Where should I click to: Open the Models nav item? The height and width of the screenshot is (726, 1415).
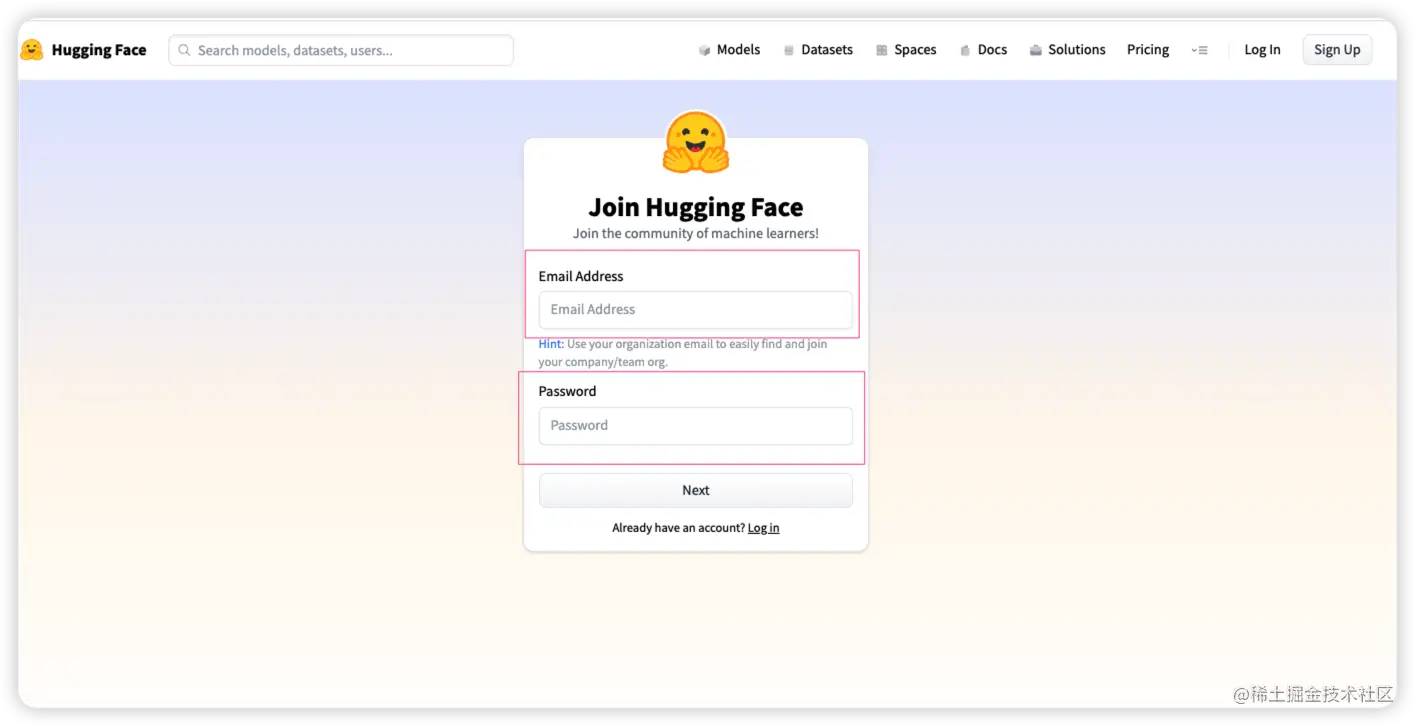[729, 50]
